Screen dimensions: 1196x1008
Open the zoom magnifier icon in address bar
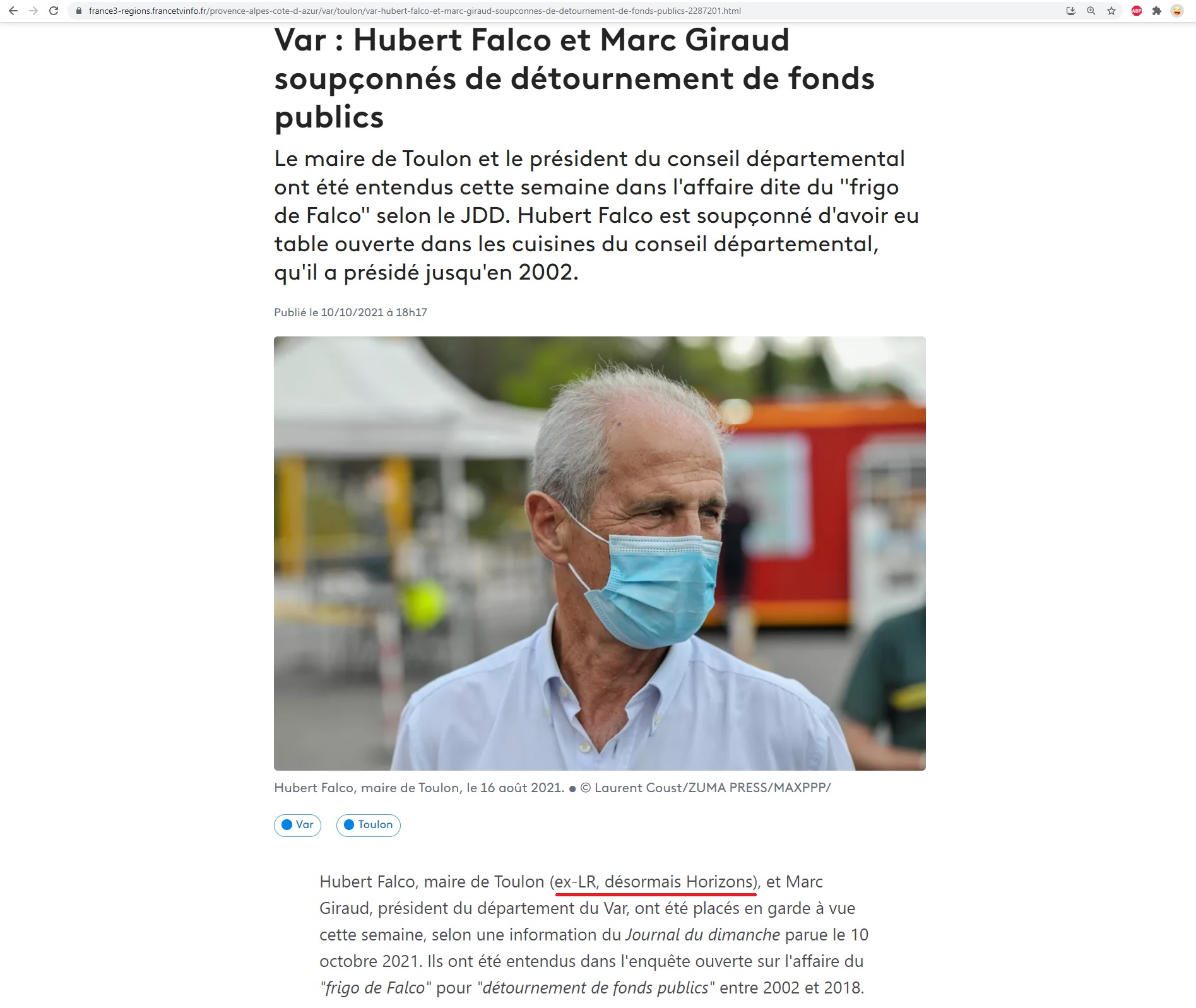pyautogui.click(x=1091, y=11)
